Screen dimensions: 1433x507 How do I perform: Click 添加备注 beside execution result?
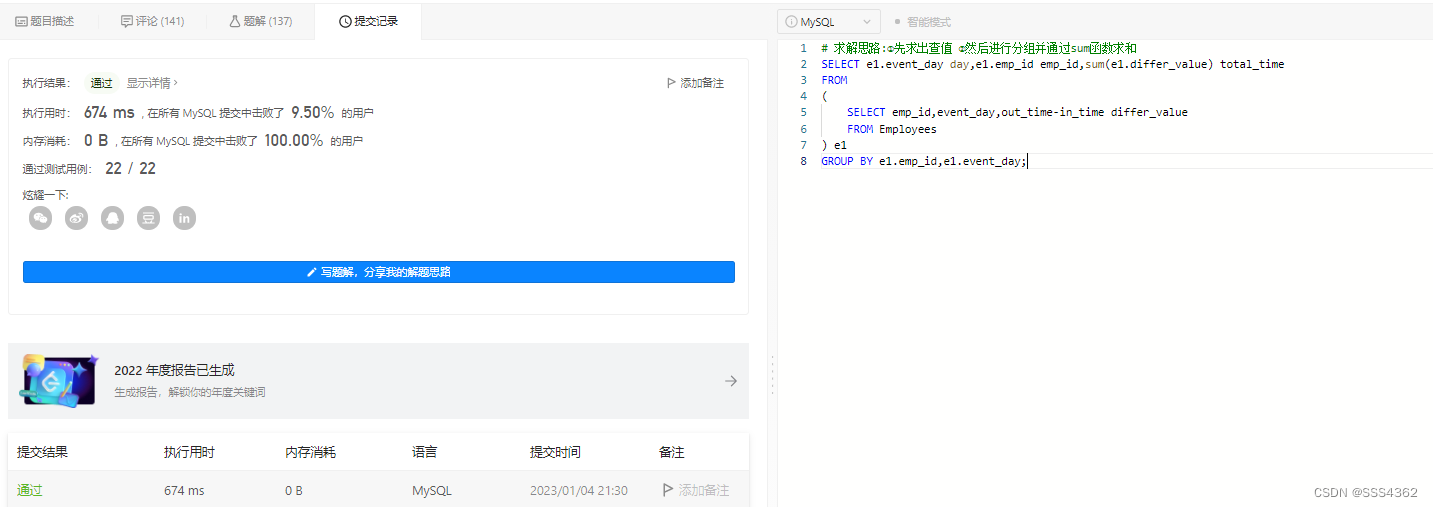695,83
